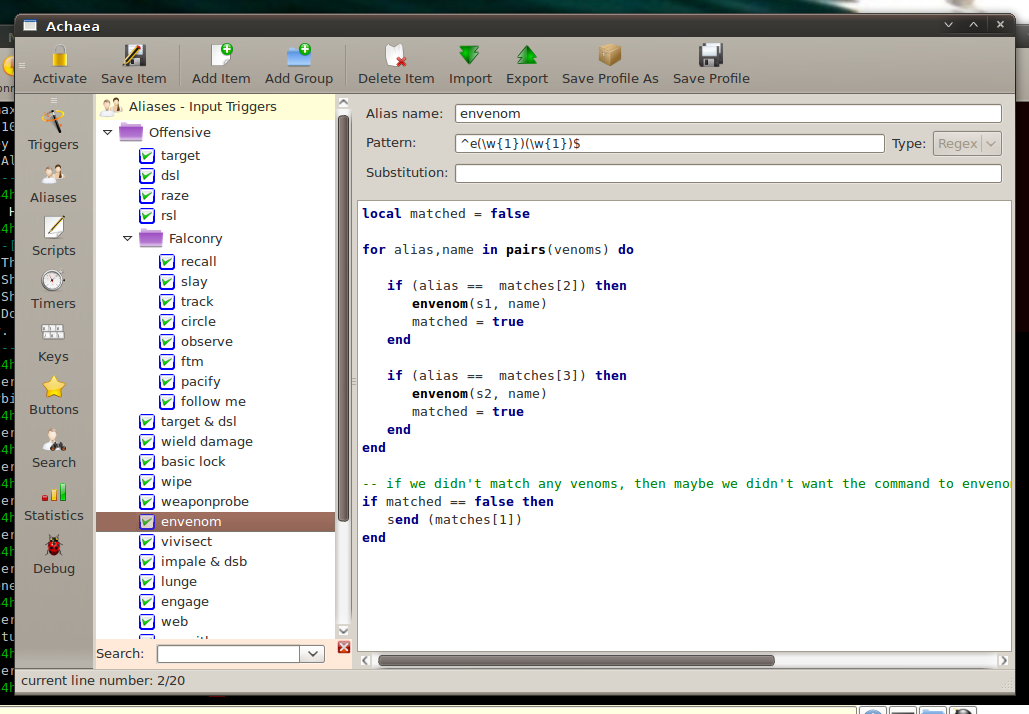The width and height of the screenshot is (1029, 714).
Task: Toggle the vivisect alias checkbox
Action: coord(147,542)
